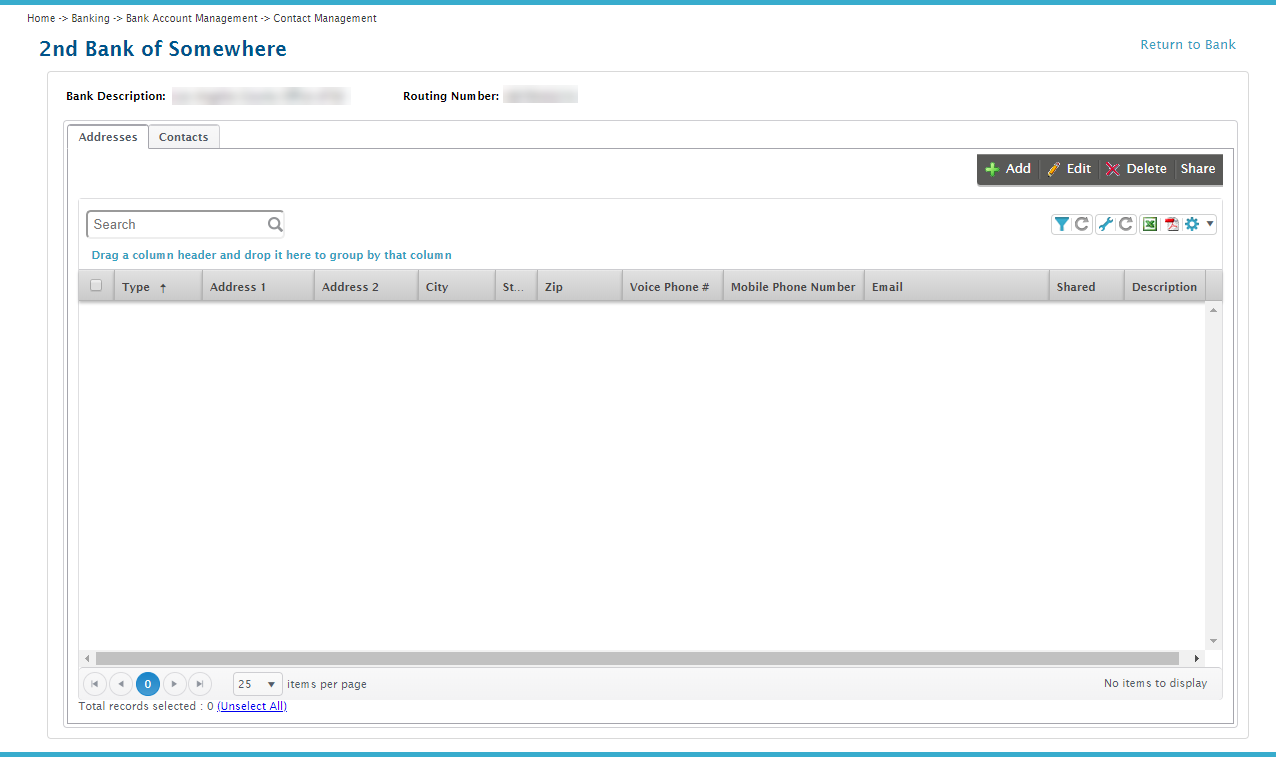Viewport: 1277px width, 757px height.
Task: Export the grid to Excel
Action: [1150, 224]
